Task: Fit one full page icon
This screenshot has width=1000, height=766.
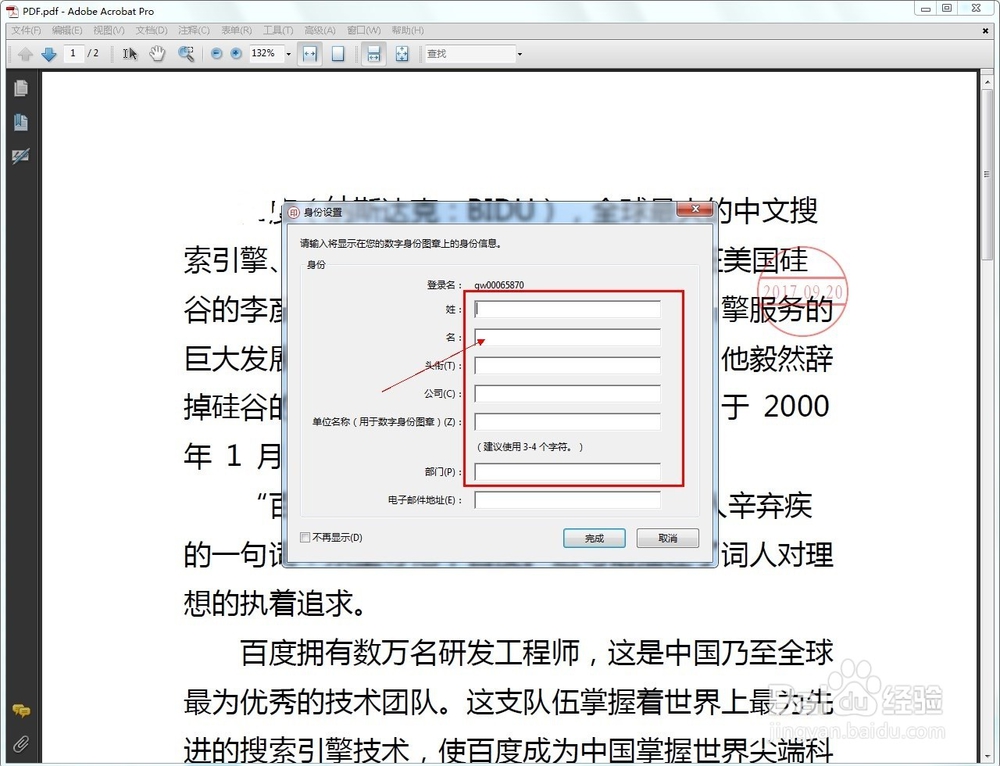Action: click(338, 54)
